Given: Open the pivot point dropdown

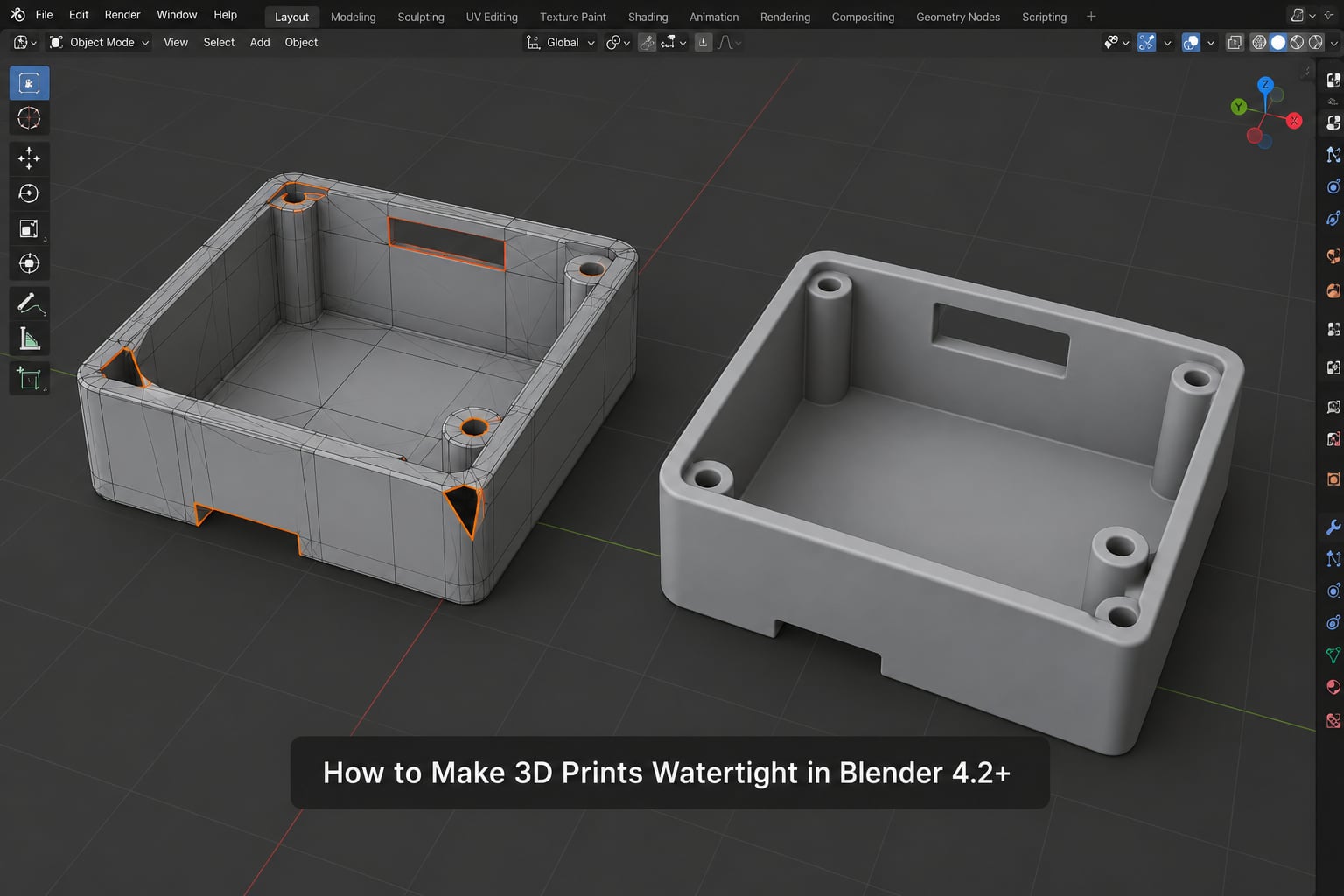Looking at the screenshot, I should click(618, 42).
